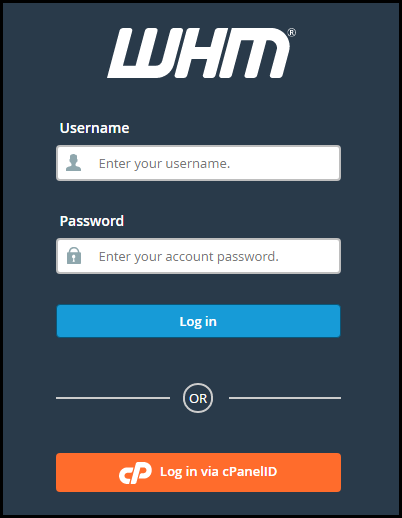Click the registered trademark symbol beside WHM

click(291, 33)
